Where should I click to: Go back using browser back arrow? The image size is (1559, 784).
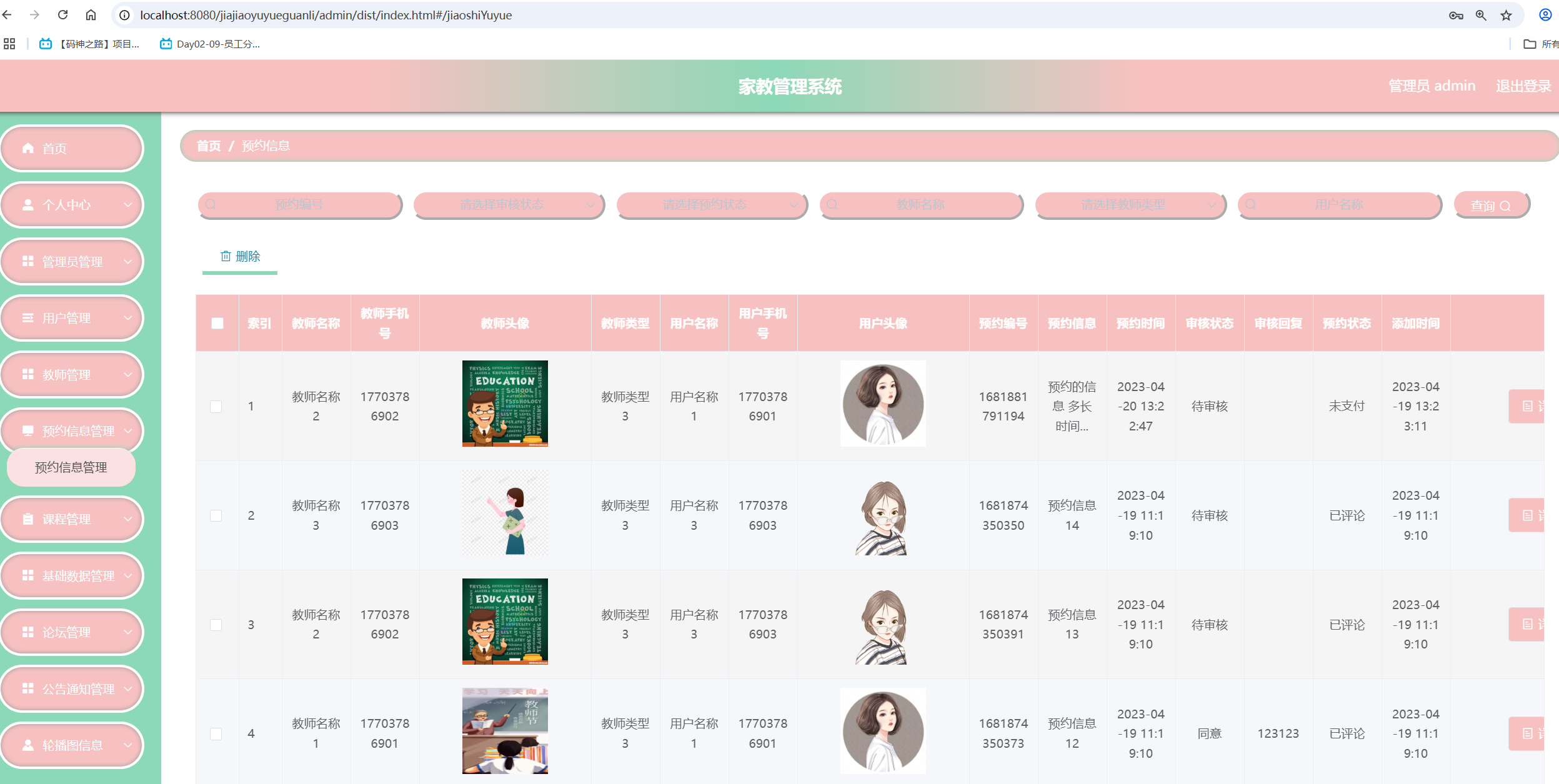(7, 15)
